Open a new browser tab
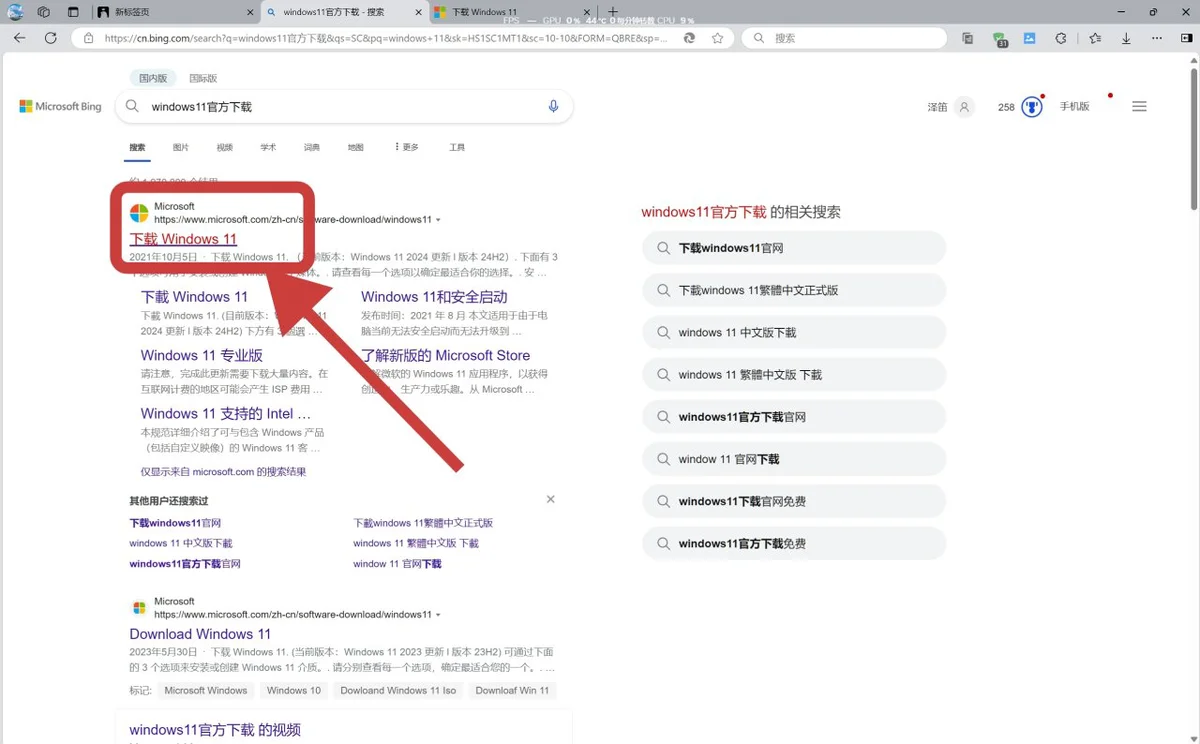The height and width of the screenshot is (744, 1200). [x=613, y=12]
